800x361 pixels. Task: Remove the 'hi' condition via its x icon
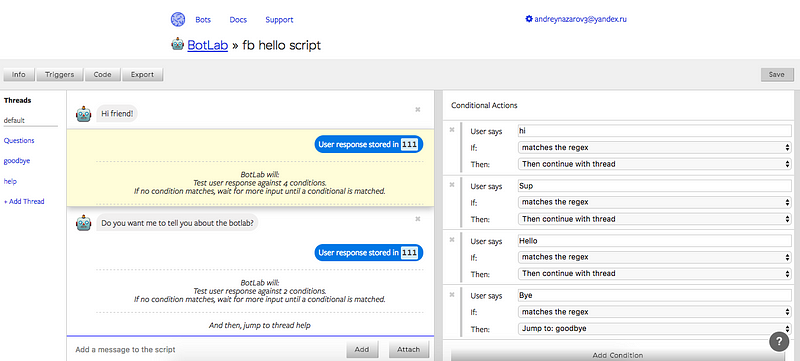[452, 130]
